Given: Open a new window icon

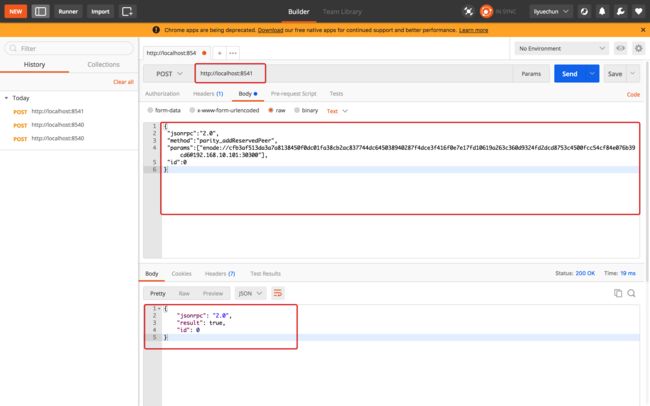Looking at the screenshot, I should [127, 11].
